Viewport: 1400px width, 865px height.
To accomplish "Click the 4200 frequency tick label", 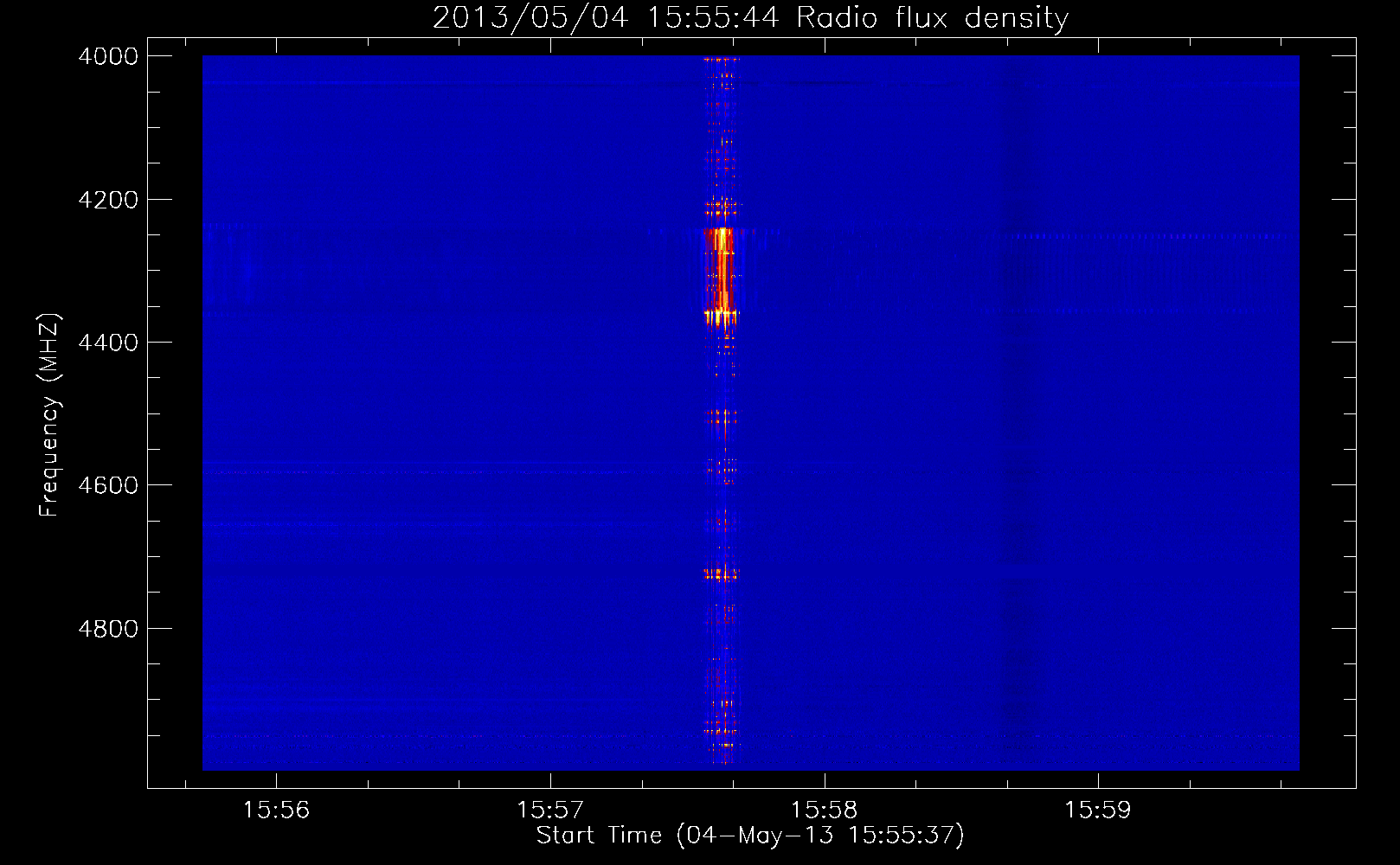I will tap(108, 200).
